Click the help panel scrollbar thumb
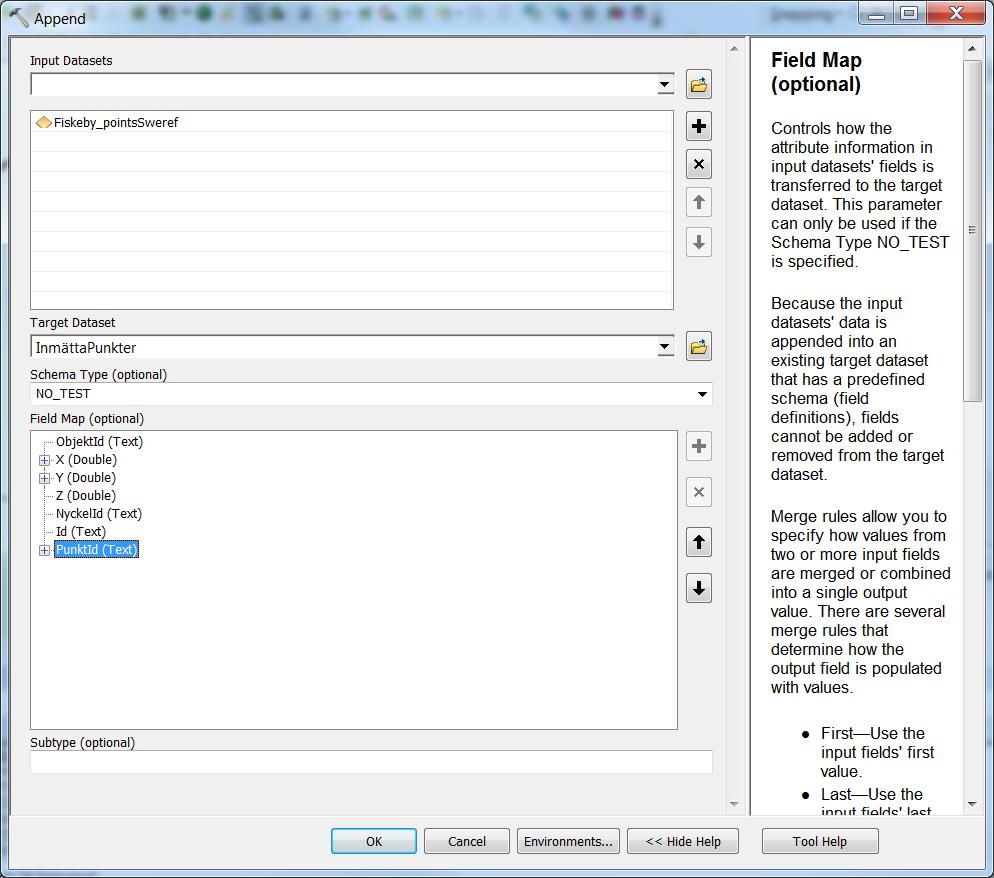The image size is (994, 878). pos(972,231)
